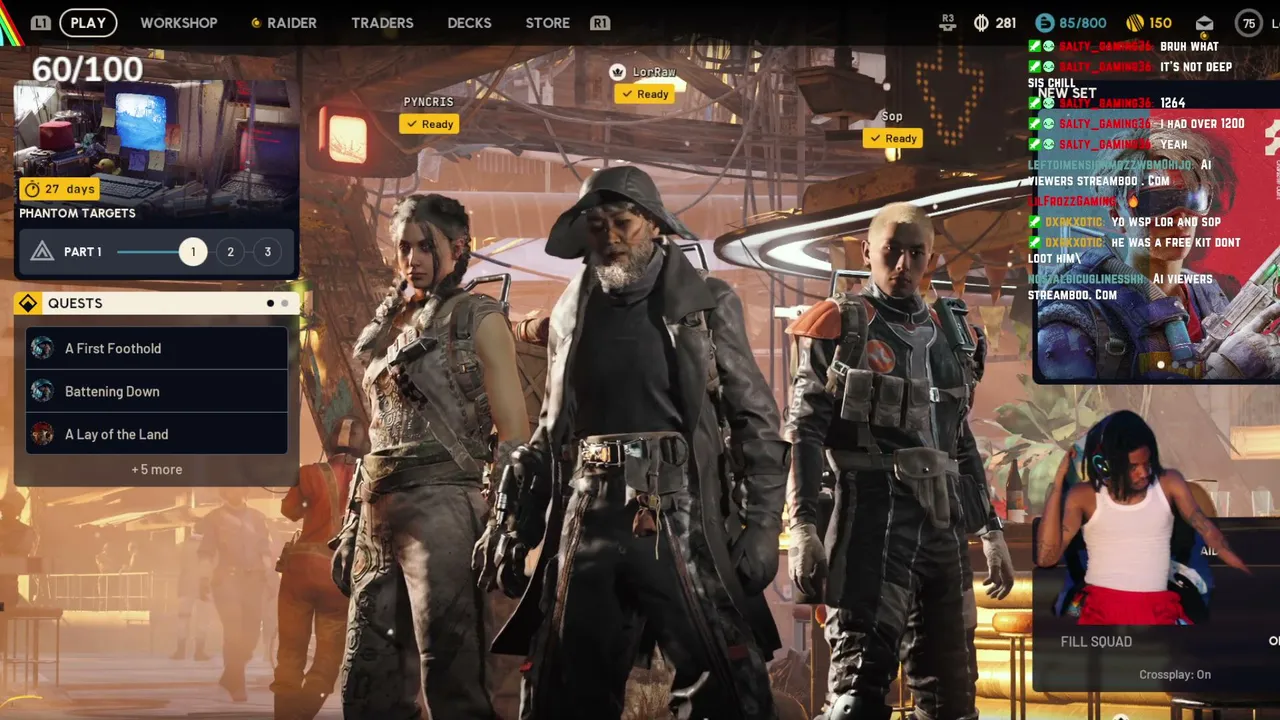1280x720 pixels.
Task: Click the 85/800 stash count
Action: (x=1083, y=23)
